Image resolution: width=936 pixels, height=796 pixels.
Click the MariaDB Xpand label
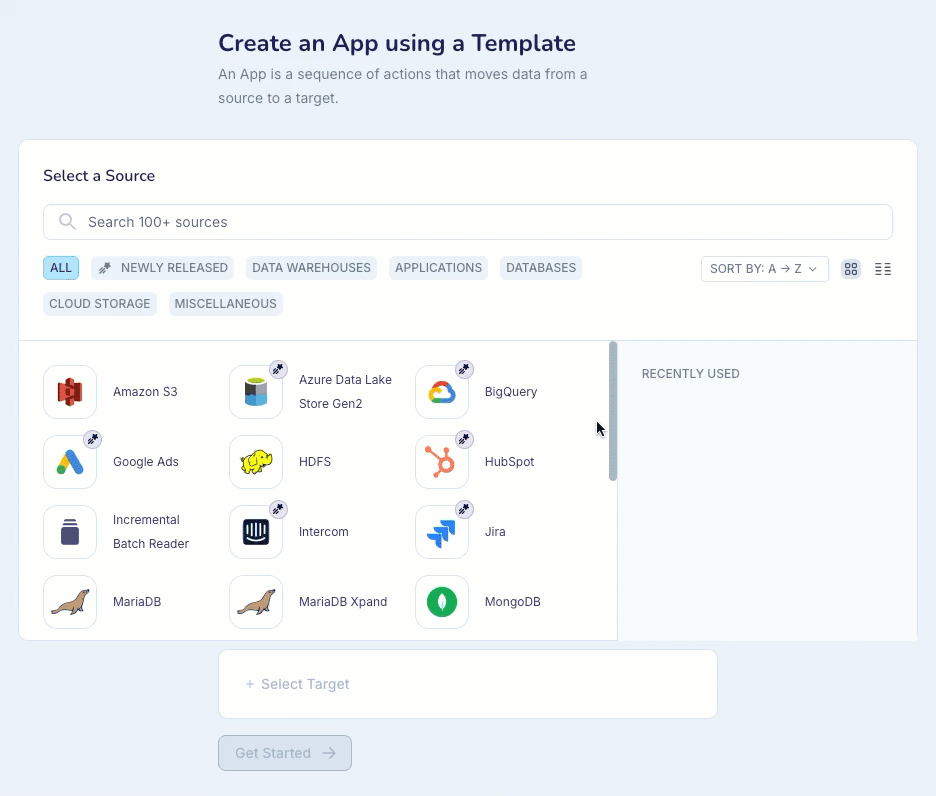tap(343, 601)
